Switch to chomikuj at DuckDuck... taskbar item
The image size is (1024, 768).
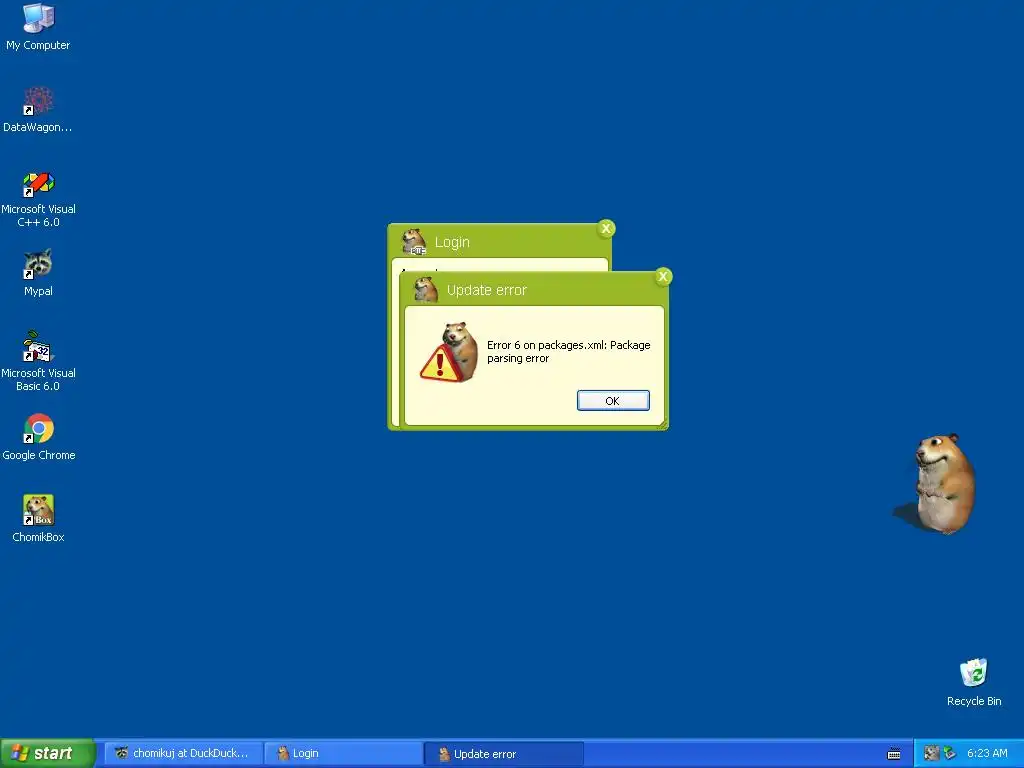(x=183, y=753)
